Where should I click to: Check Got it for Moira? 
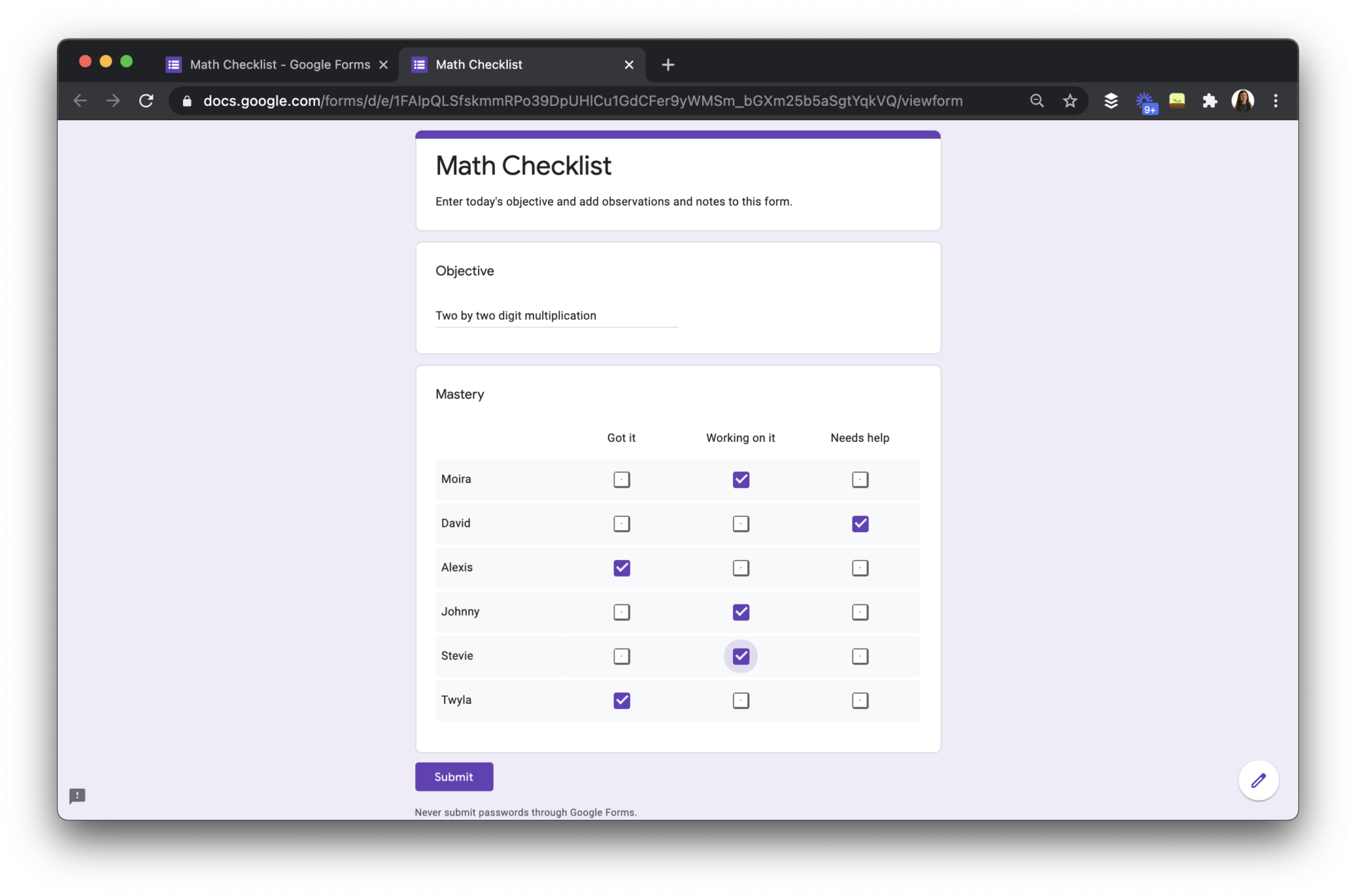tap(621, 479)
